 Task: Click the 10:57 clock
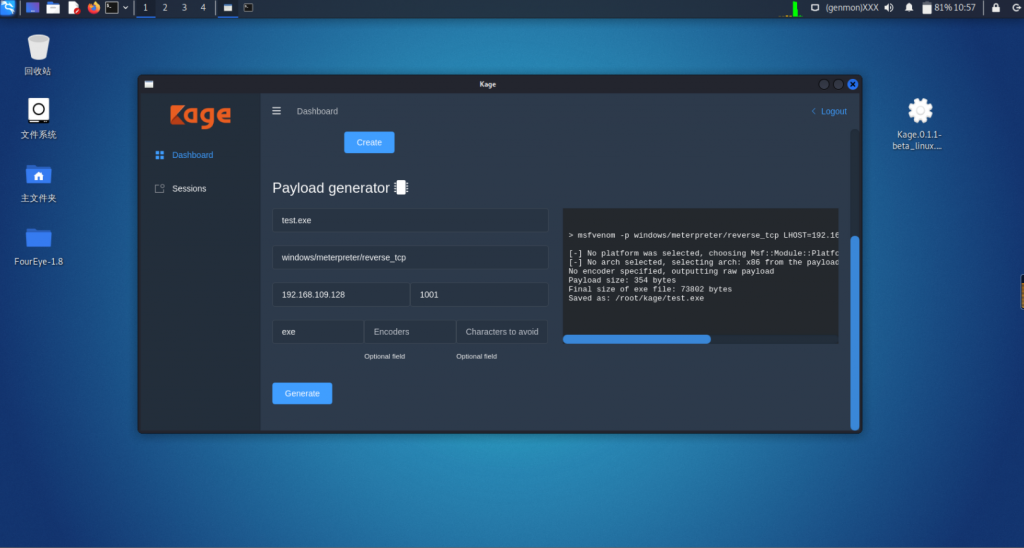click(x=965, y=8)
